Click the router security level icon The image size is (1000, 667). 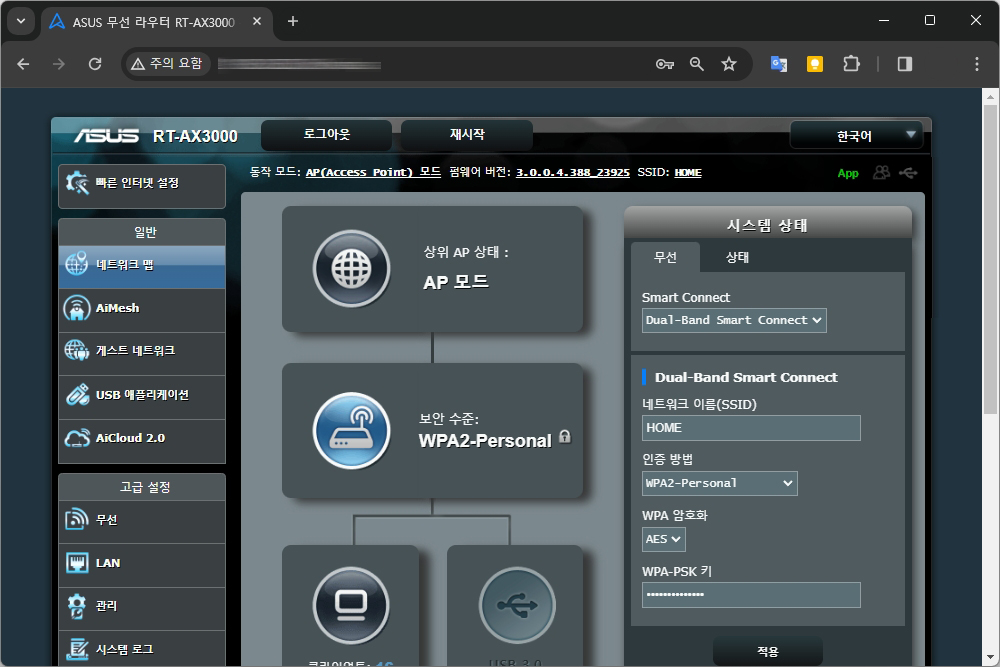click(x=351, y=430)
